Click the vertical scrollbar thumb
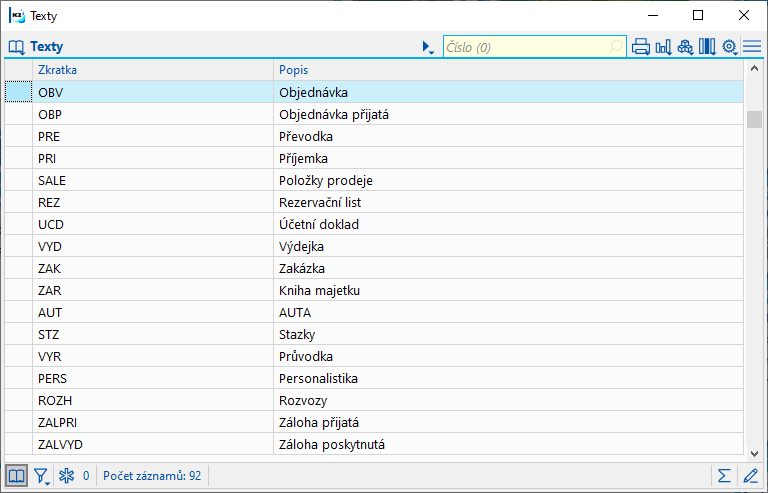 pyautogui.click(x=755, y=119)
